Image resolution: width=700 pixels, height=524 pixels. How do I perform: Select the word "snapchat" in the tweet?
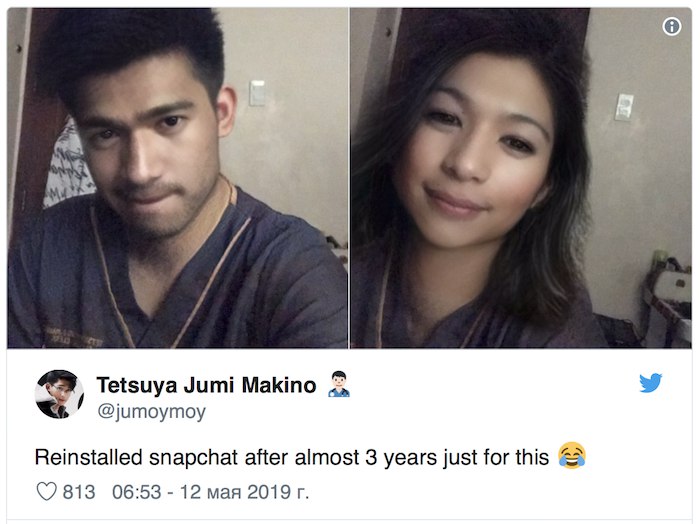[x=194, y=458]
